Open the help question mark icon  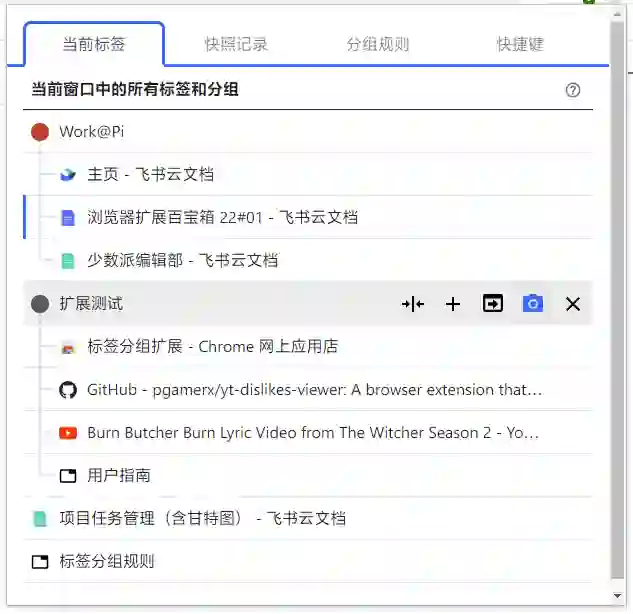572,90
